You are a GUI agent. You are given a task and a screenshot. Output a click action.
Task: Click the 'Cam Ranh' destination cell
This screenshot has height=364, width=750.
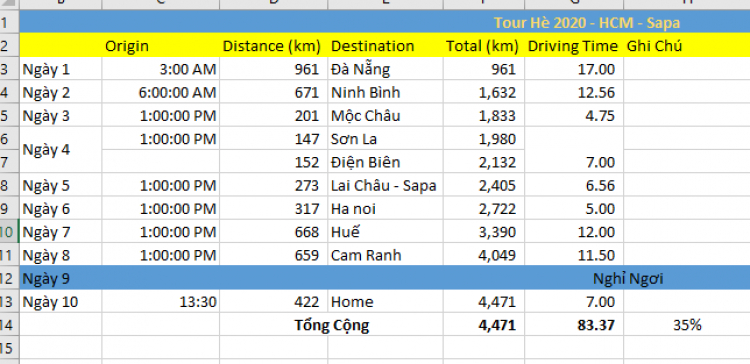[386, 255]
